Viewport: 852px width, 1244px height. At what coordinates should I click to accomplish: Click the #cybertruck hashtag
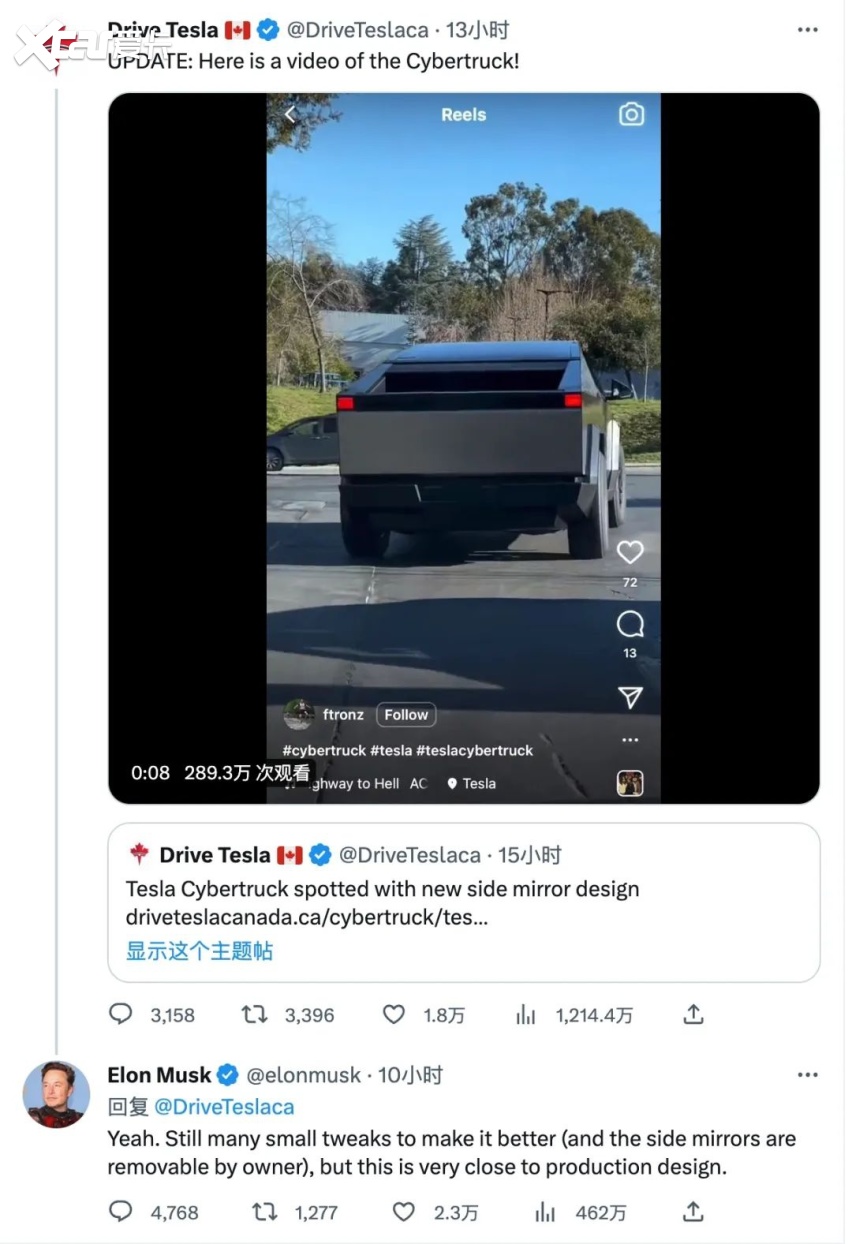pyautogui.click(x=324, y=750)
